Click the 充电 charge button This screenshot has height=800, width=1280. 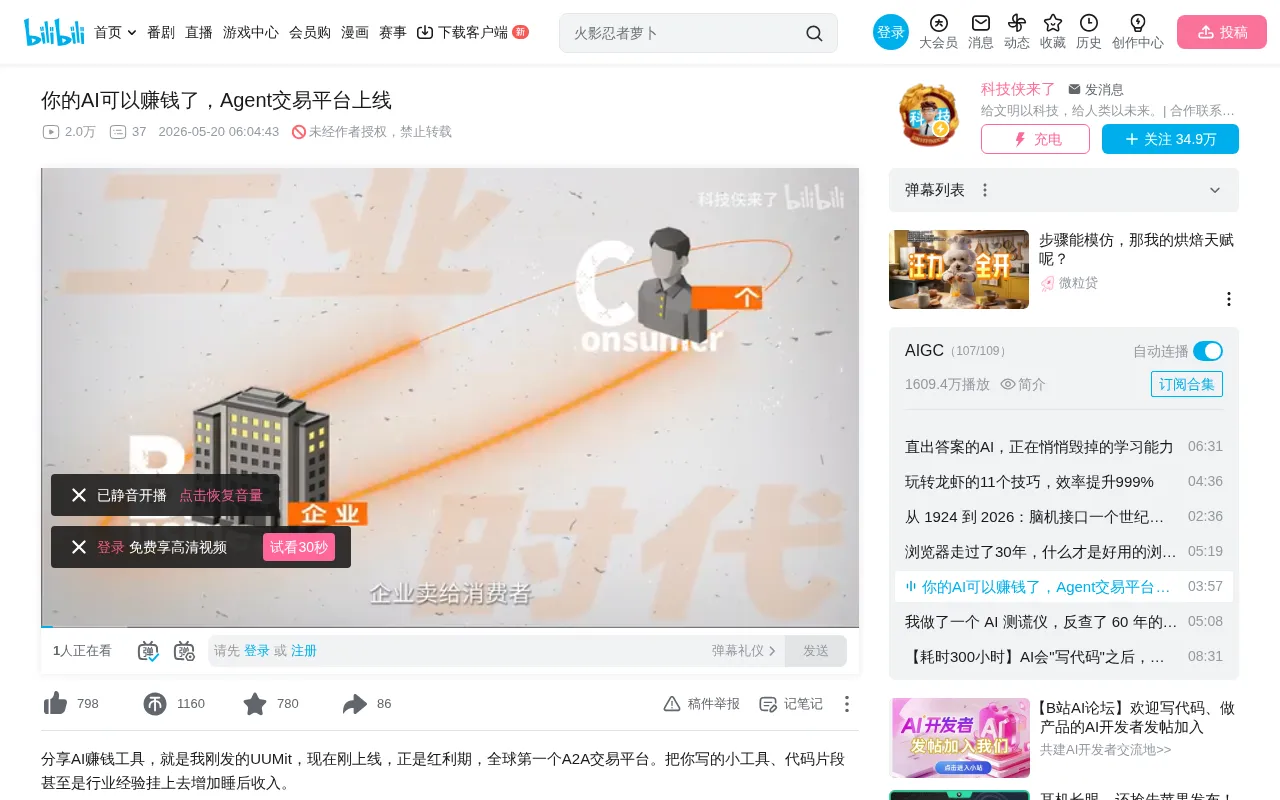pos(1035,139)
